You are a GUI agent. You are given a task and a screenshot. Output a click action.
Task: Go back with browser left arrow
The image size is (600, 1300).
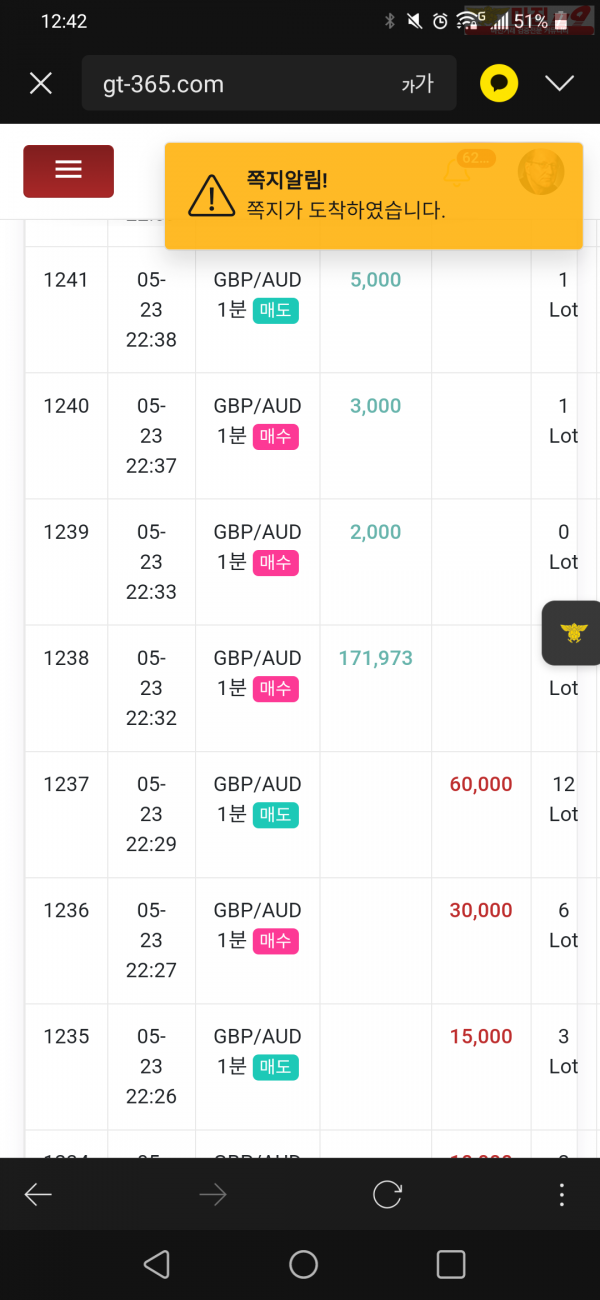(38, 1194)
